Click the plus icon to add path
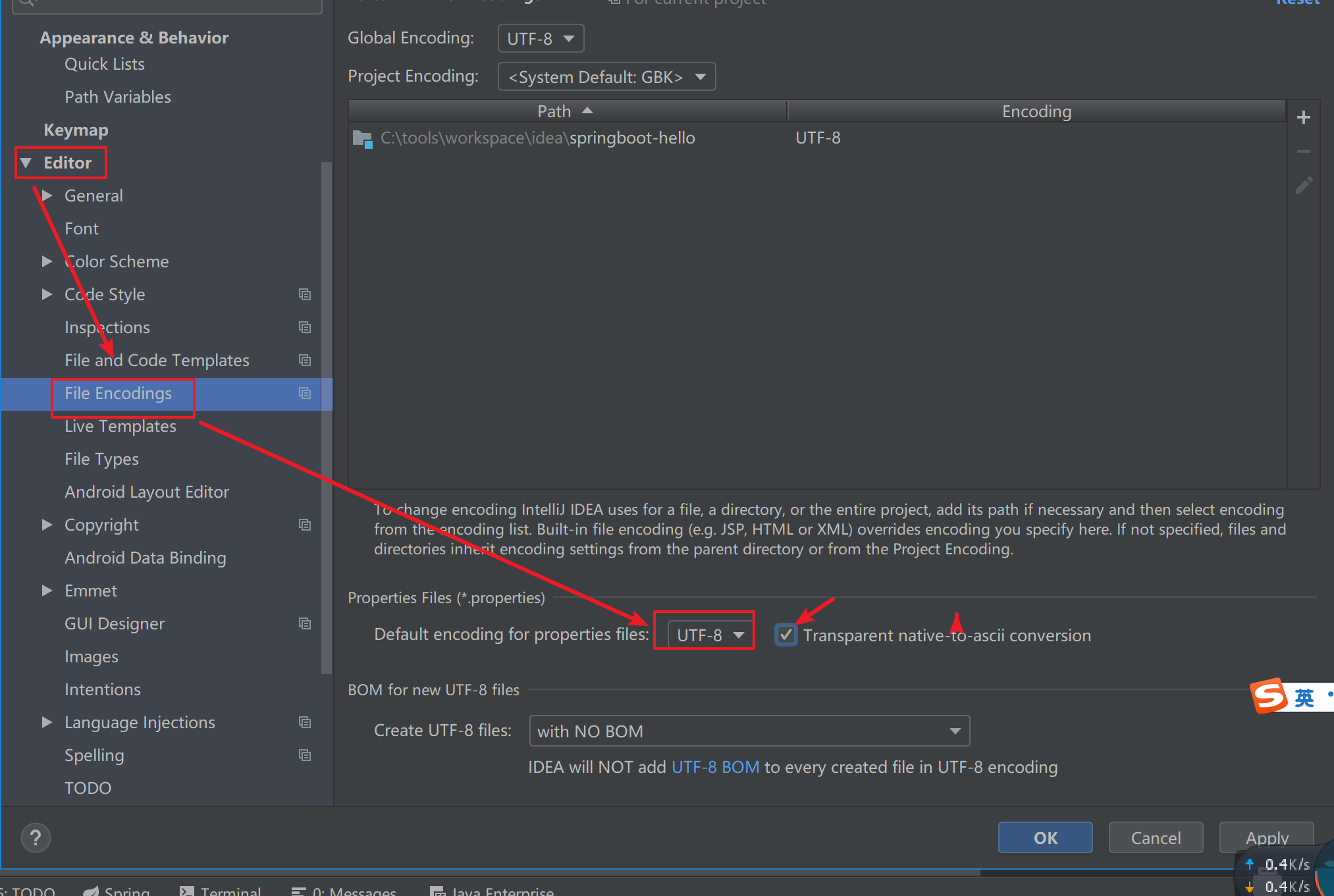This screenshot has height=896, width=1334. pos(1303,118)
